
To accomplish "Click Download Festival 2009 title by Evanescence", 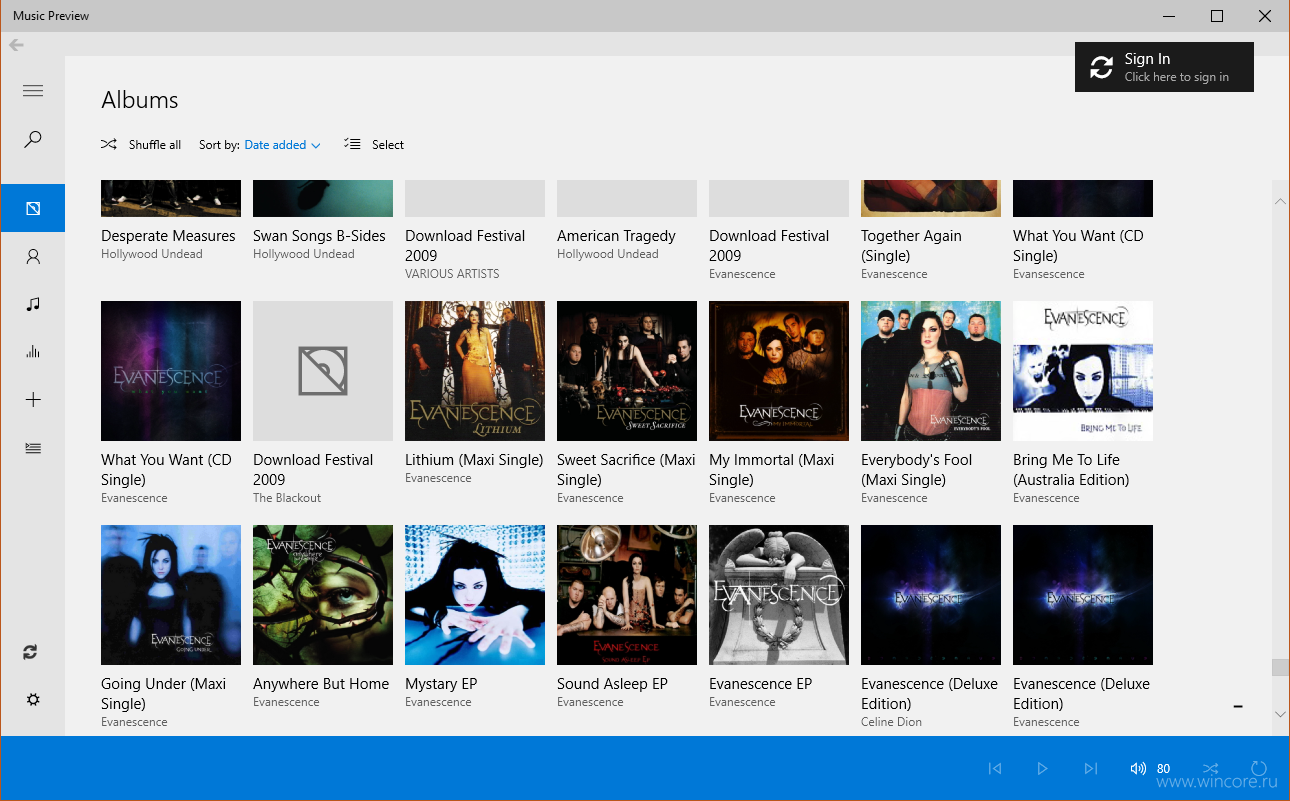I will point(769,246).
